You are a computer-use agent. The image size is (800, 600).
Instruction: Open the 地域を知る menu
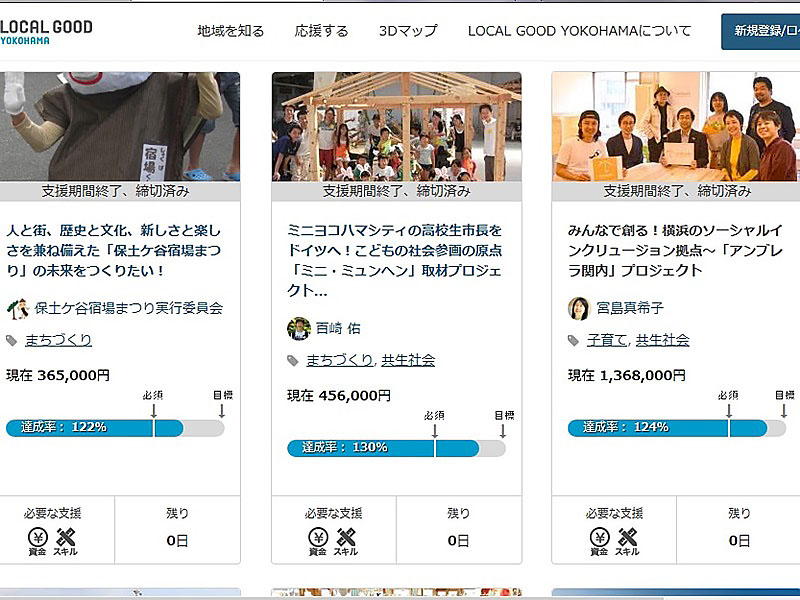[231, 31]
